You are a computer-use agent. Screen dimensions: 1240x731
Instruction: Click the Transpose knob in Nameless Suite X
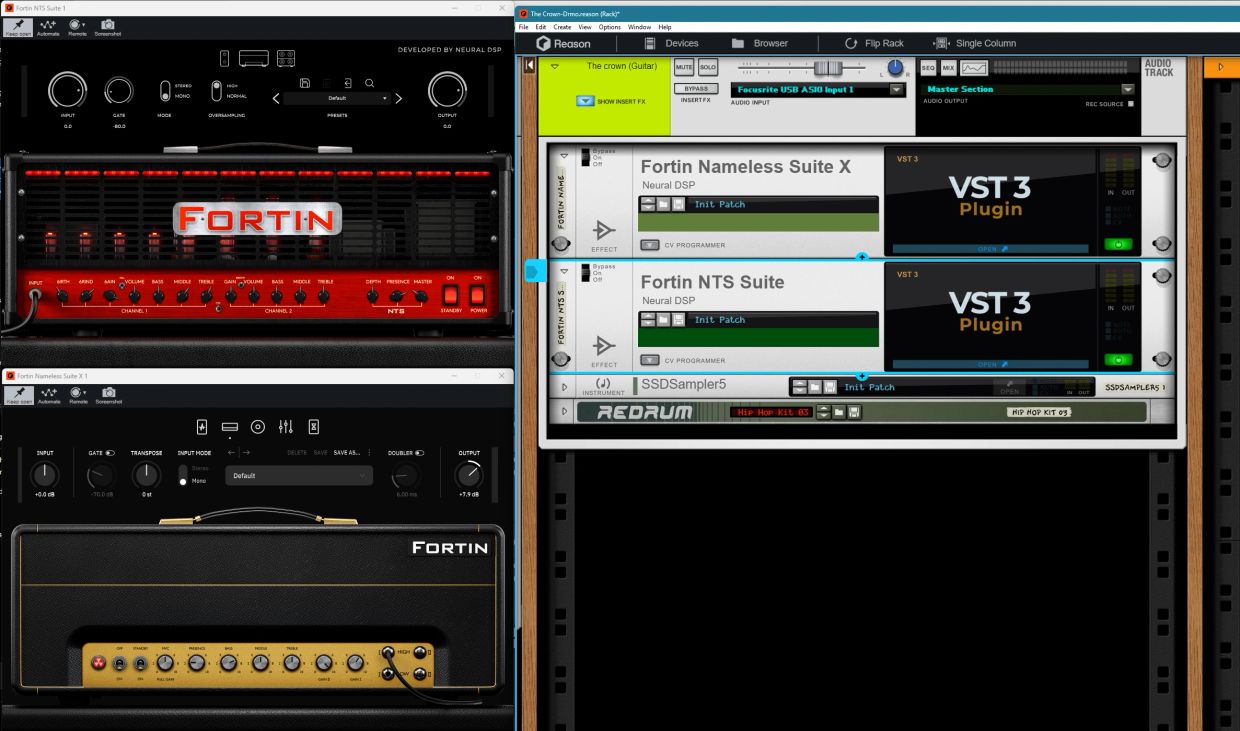pos(146,476)
